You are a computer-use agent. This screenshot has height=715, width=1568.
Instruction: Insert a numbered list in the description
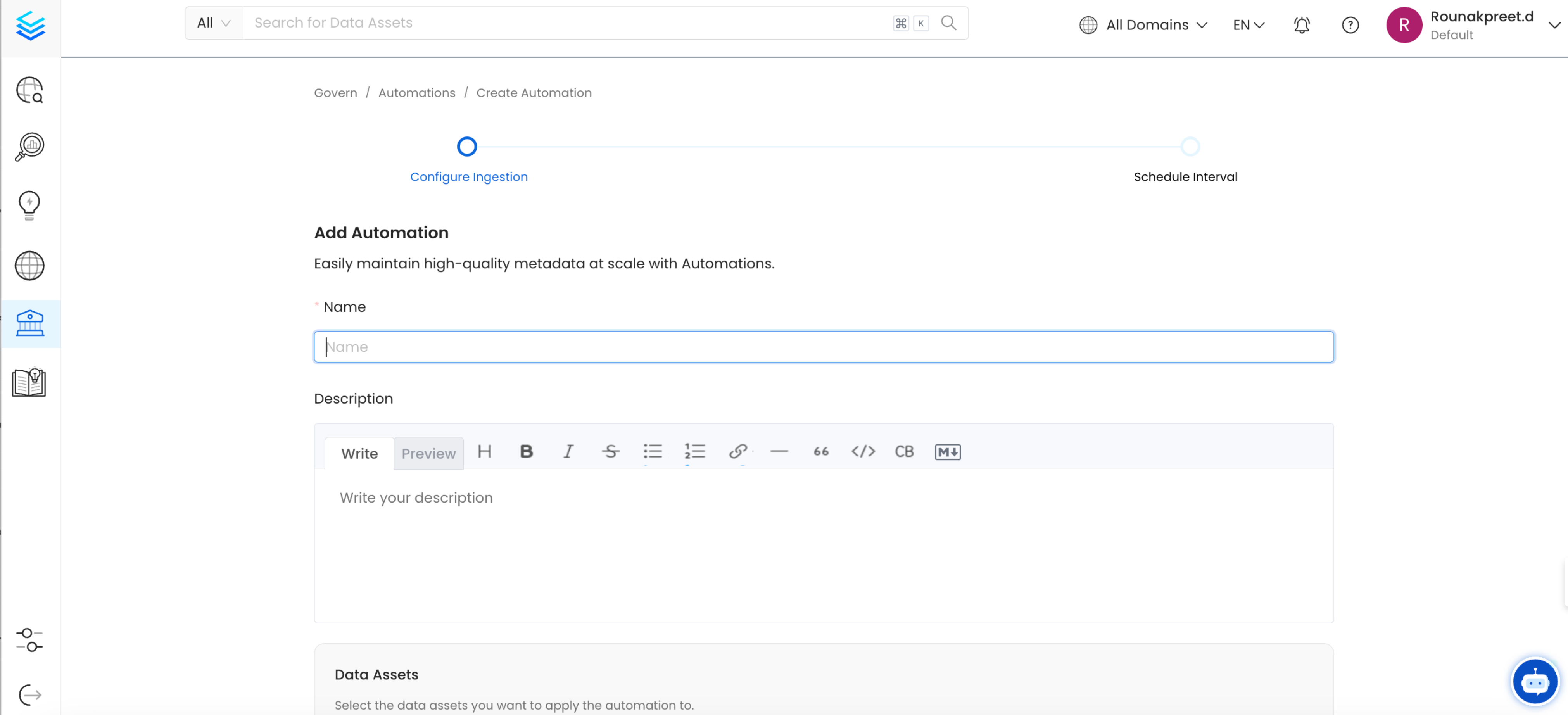pos(695,451)
